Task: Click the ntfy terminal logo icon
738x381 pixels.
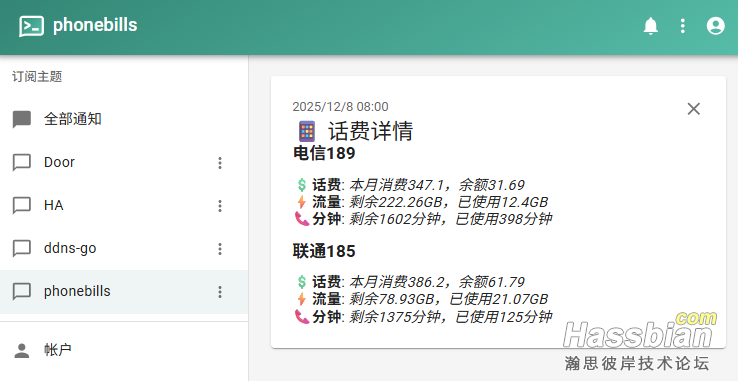Action: pyautogui.click(x=32, y=26)
